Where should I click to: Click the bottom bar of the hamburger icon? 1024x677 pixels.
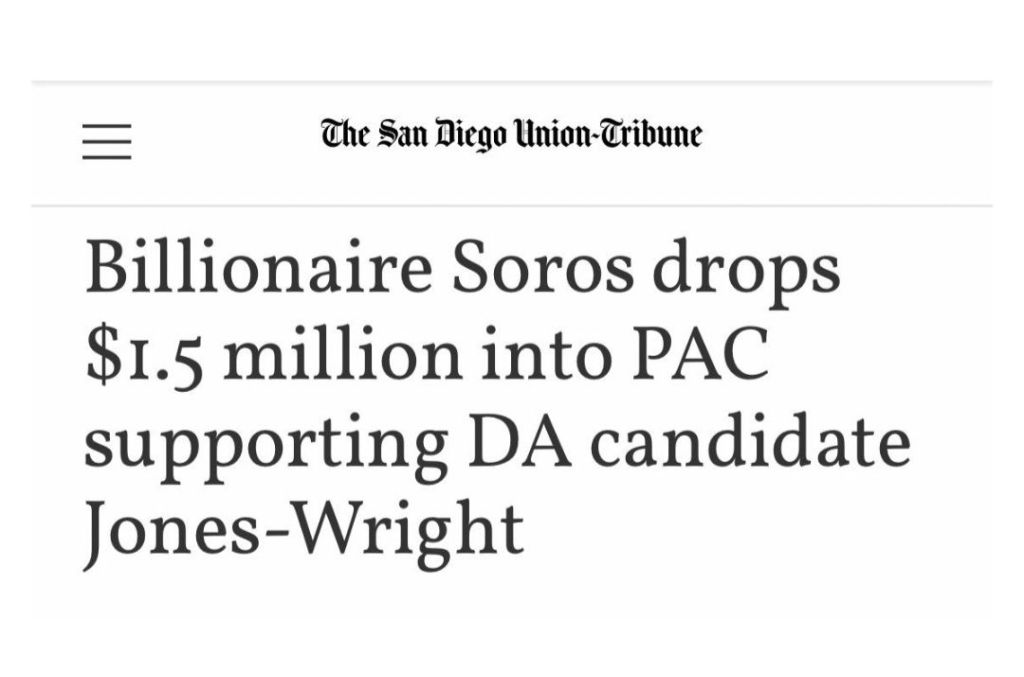[x=107, y=157]
